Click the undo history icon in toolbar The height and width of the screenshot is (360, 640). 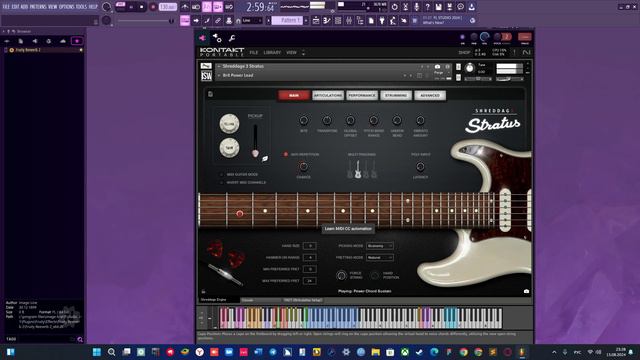[394, 7]
